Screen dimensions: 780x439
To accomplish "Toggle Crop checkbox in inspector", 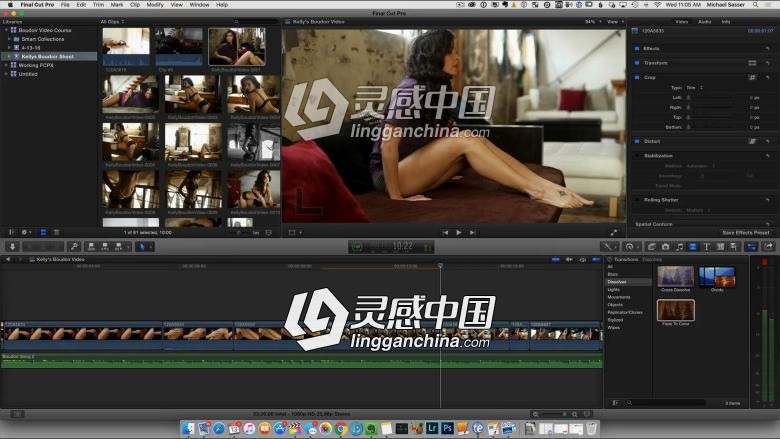I will pyautogui.click(x=637, y=78).
